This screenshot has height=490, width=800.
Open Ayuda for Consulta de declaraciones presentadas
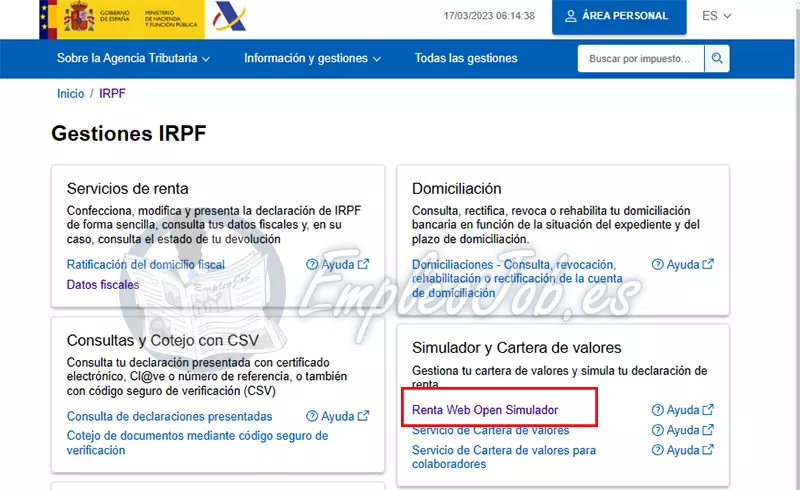click(337, 416)
